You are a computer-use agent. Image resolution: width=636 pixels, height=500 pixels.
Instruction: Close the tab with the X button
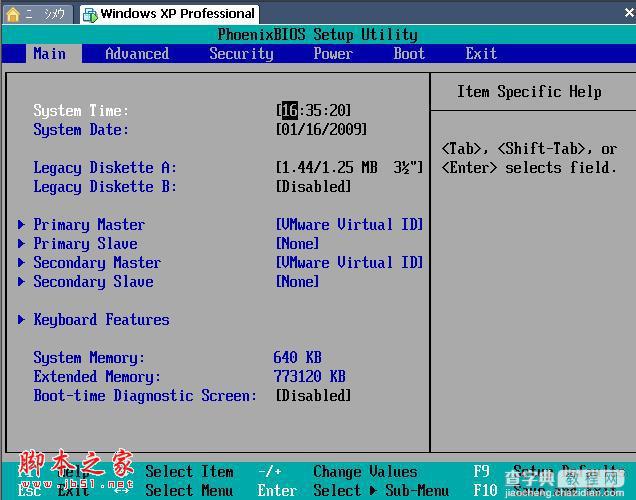pyautogui.click(x=630, y=13)
